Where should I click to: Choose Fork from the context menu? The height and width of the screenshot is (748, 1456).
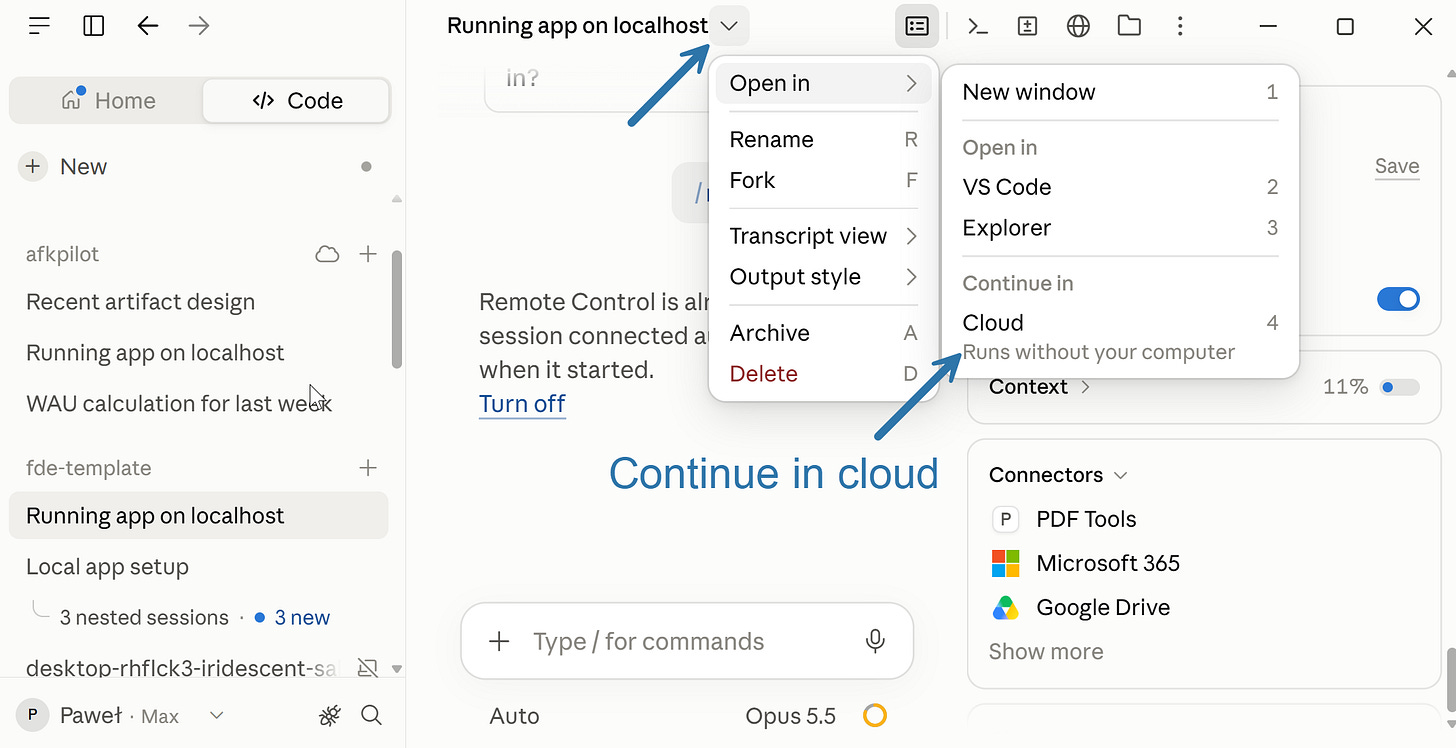(x=823, y=180)
